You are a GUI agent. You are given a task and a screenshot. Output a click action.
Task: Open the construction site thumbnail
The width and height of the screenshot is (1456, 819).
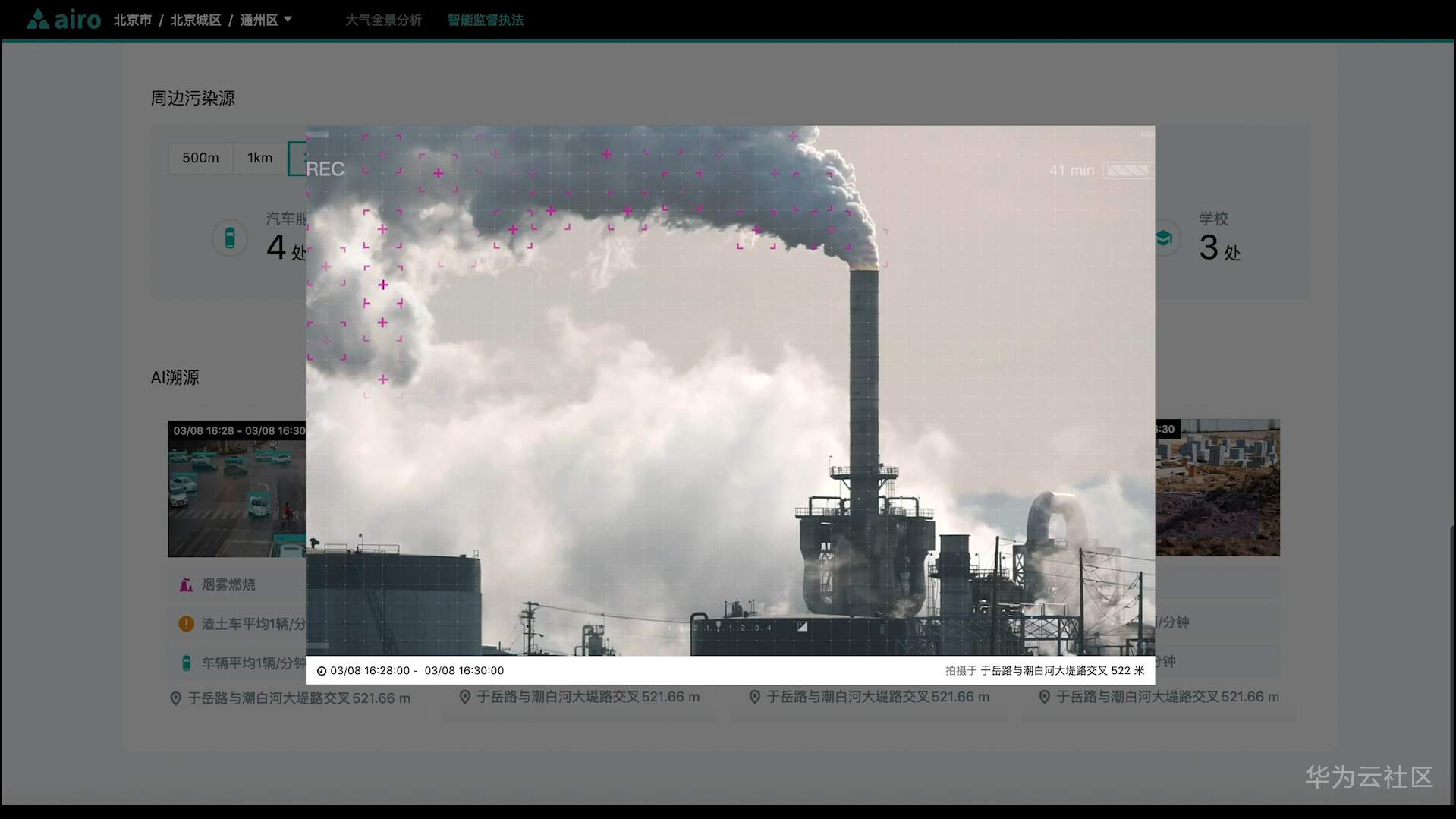click(x=1217, y=487)
